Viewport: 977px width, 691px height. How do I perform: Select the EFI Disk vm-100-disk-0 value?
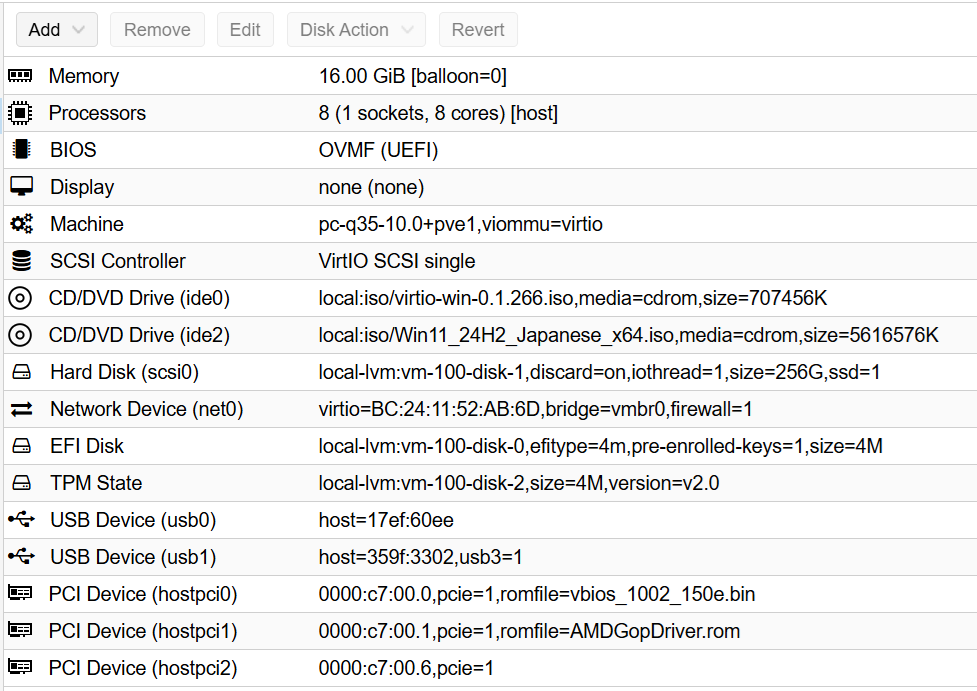tap(600, 446)
